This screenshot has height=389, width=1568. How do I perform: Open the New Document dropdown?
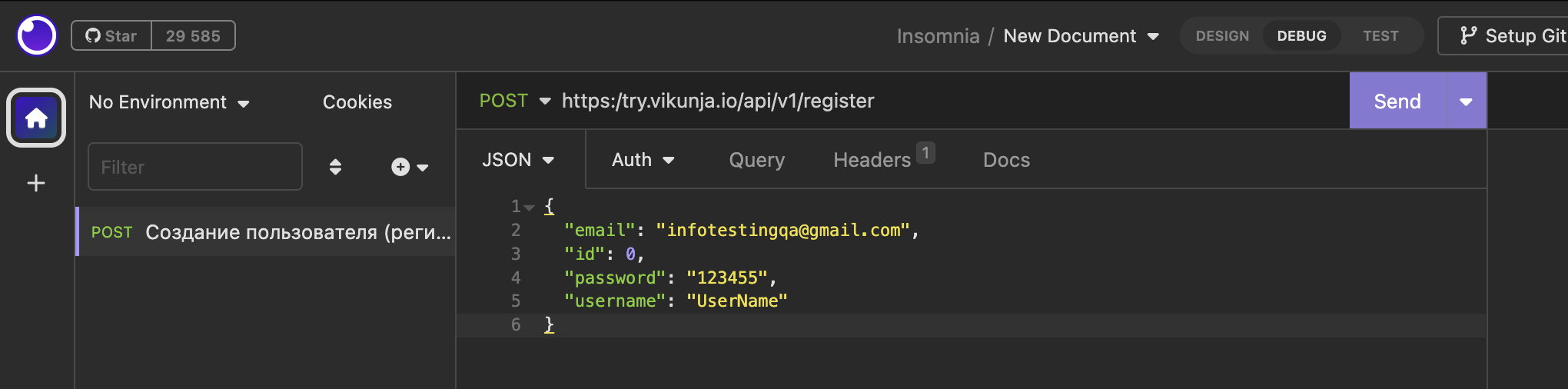pos(1081,36)
